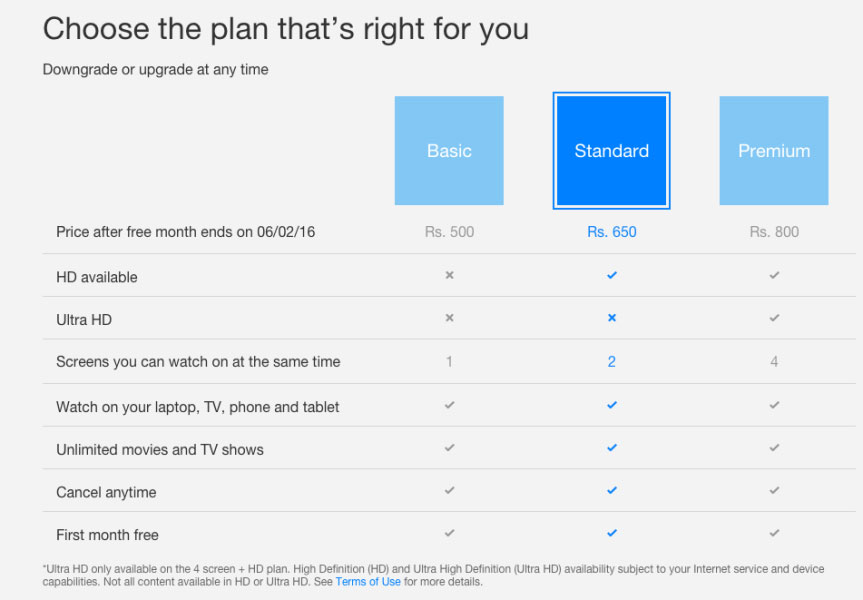The image size is (863, 600).
Task: Click the Standard laptop, TV, phone checkmark
Action: point(612,405)
